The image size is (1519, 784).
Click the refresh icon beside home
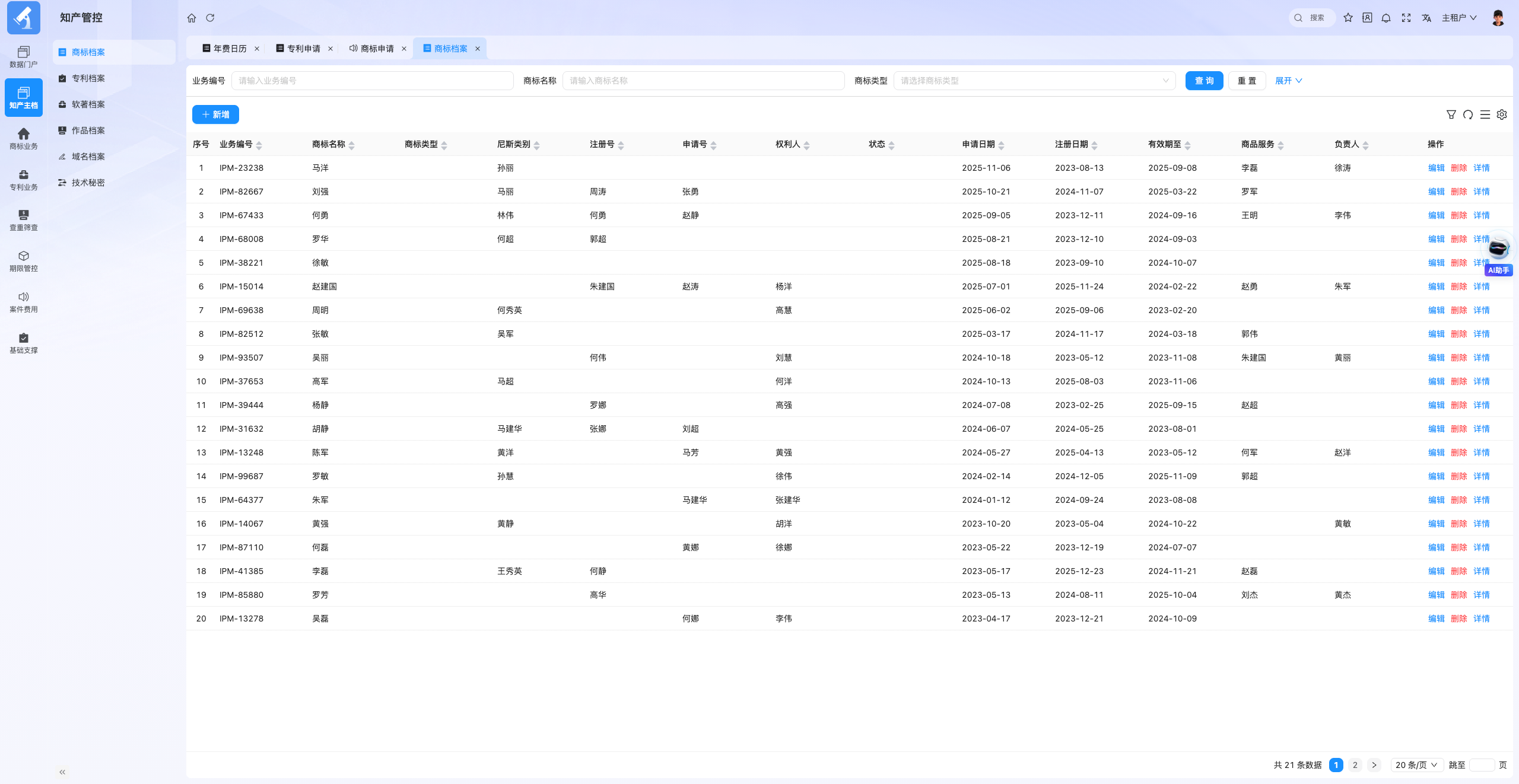coord(210,18)
